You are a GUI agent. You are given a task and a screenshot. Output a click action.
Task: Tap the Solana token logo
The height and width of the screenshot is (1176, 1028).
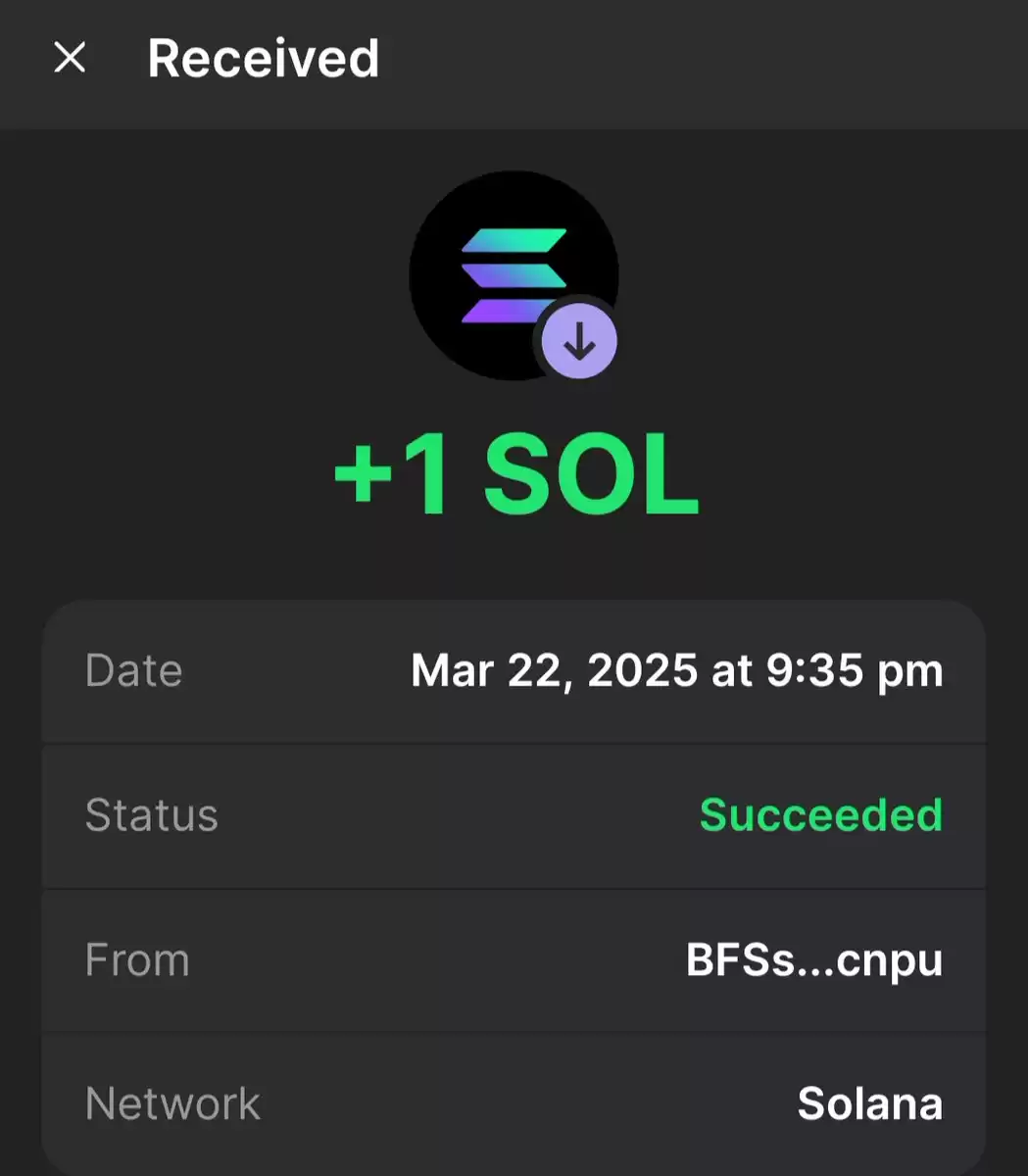pyautogui.click(x=513, y=275)
